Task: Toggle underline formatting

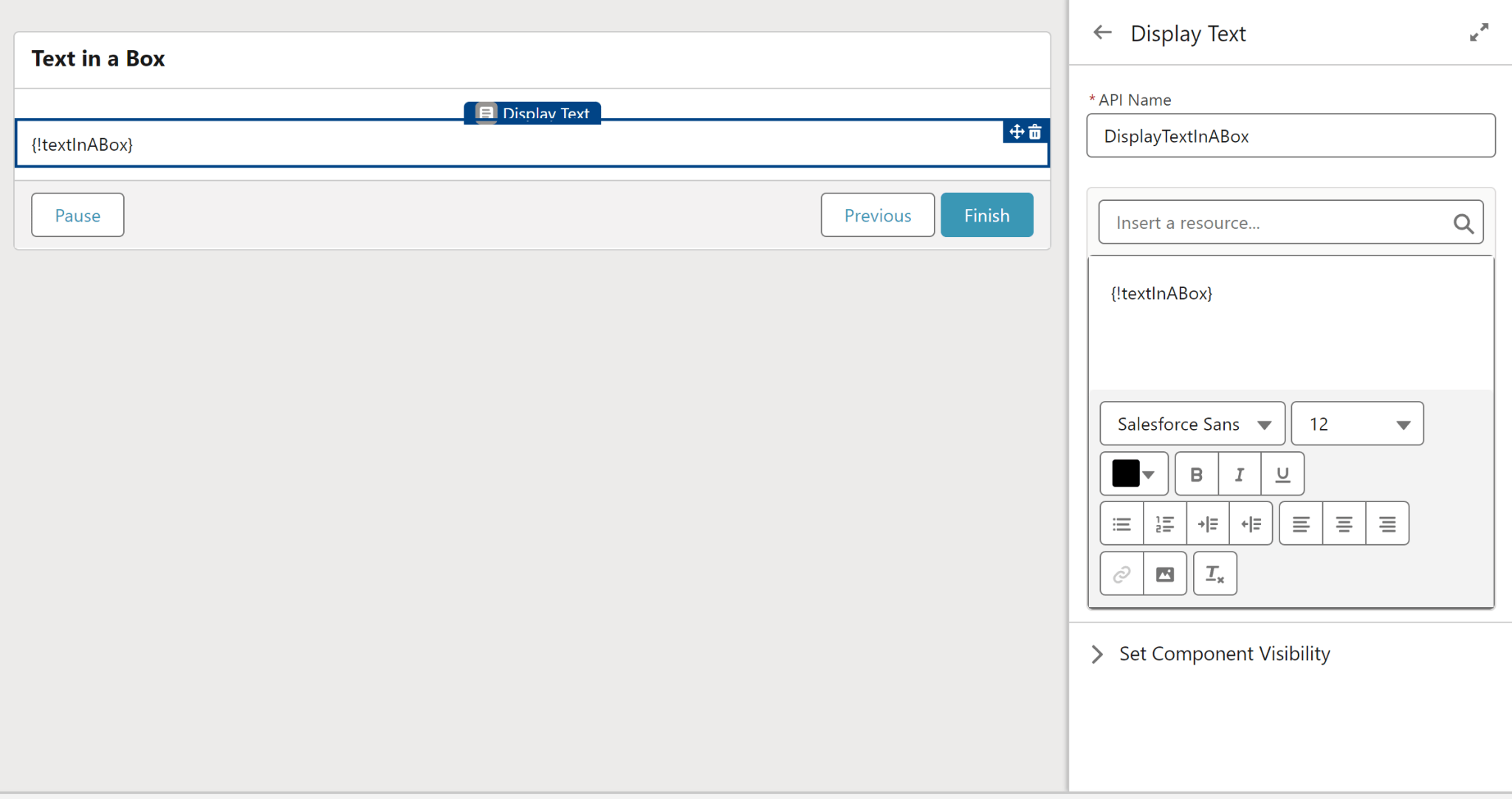Action: [1282, 473]
